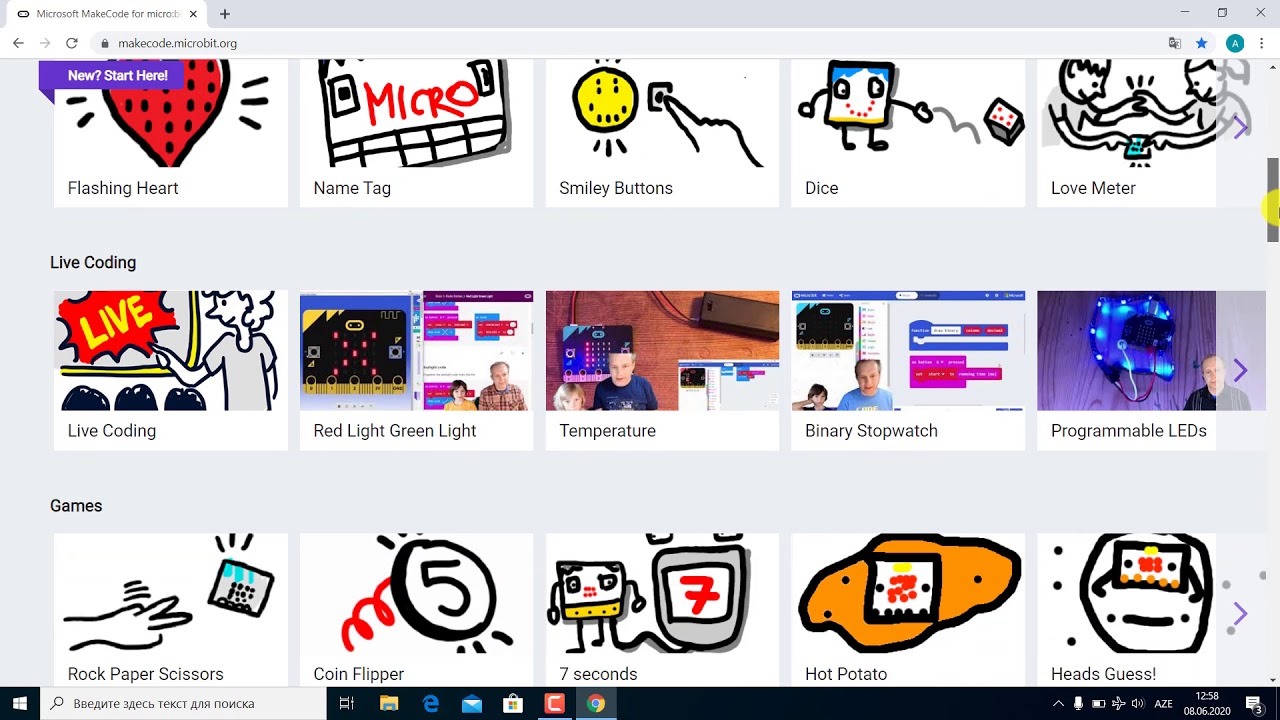Click the Hot Potato title text
Screen dimensions: 1280x720
pyautogui.click(x=846, y=674)
